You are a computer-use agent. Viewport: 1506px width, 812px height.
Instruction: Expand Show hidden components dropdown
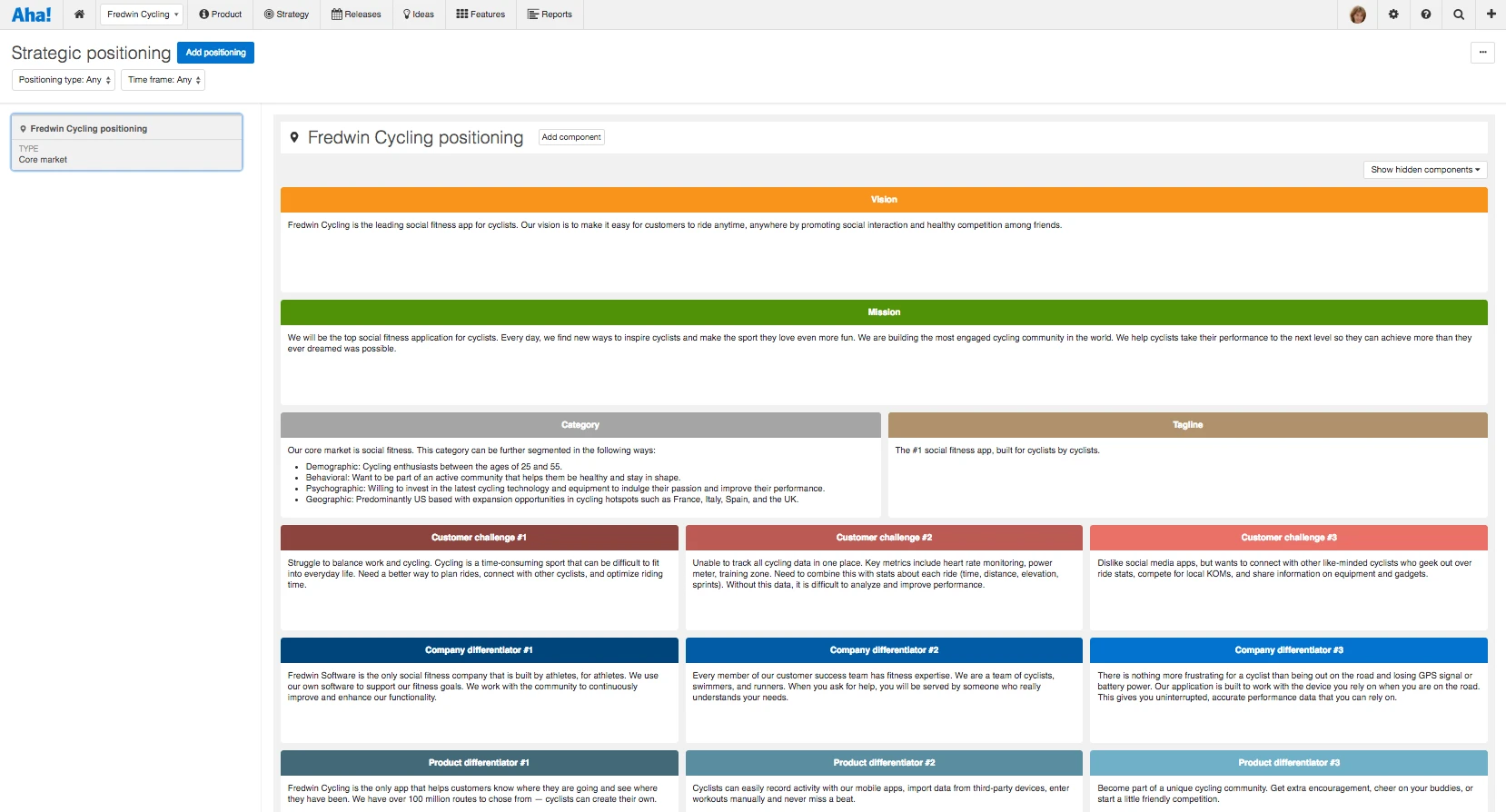pyautogui.click(x=1425, y=170)
